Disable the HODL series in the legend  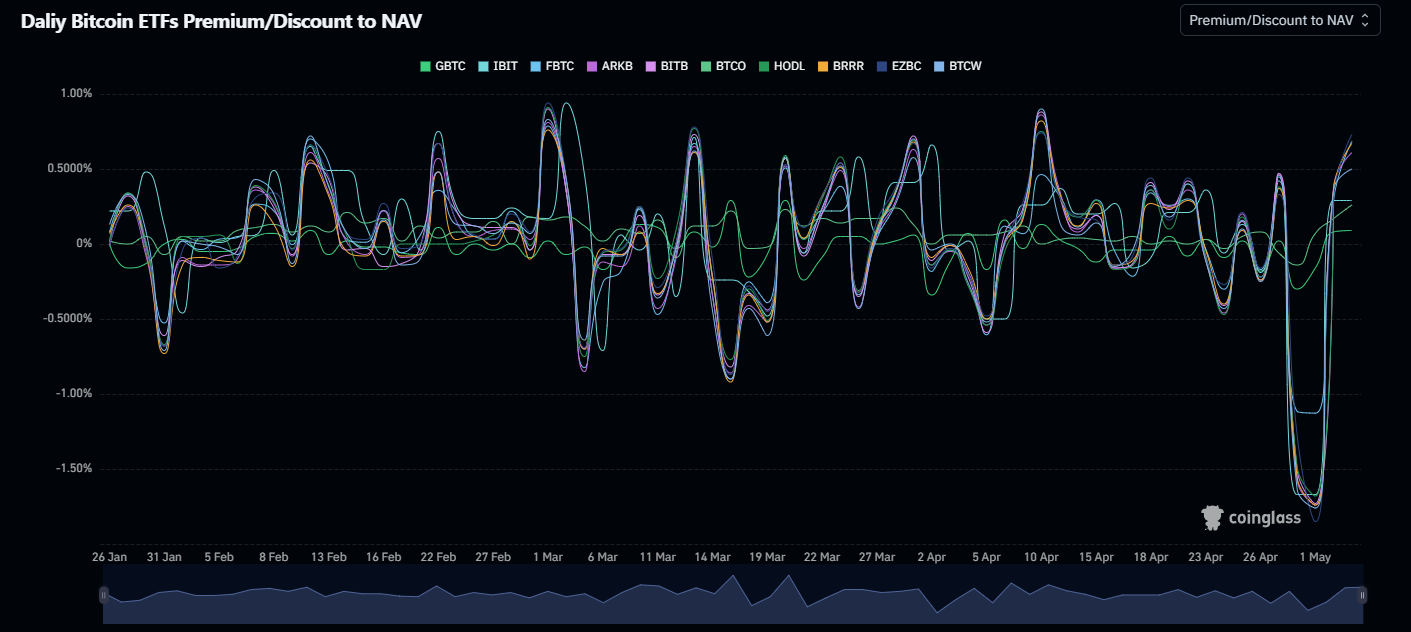tap(764, 65)
